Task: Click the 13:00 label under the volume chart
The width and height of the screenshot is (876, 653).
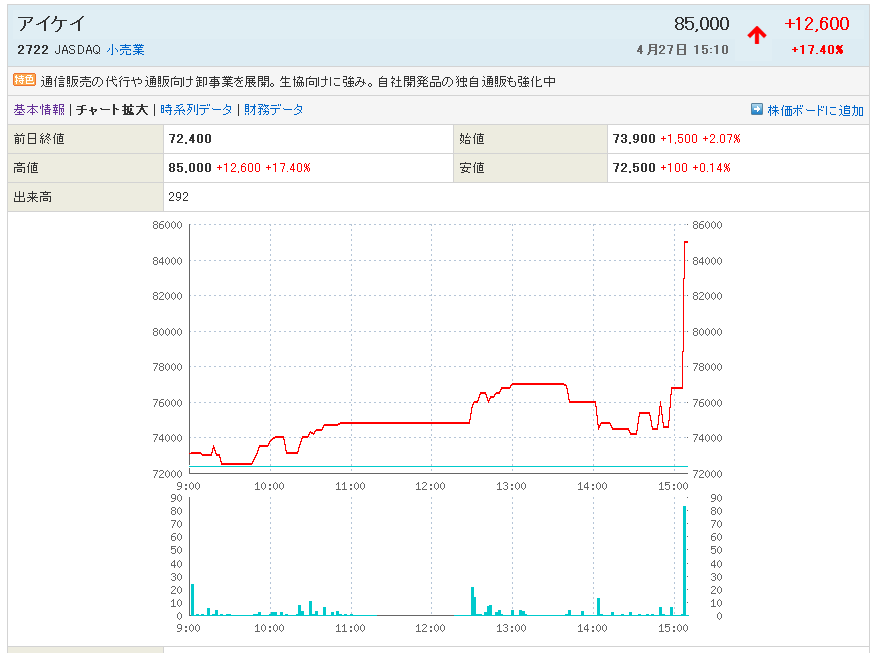Action: click(x=511, y=628)
